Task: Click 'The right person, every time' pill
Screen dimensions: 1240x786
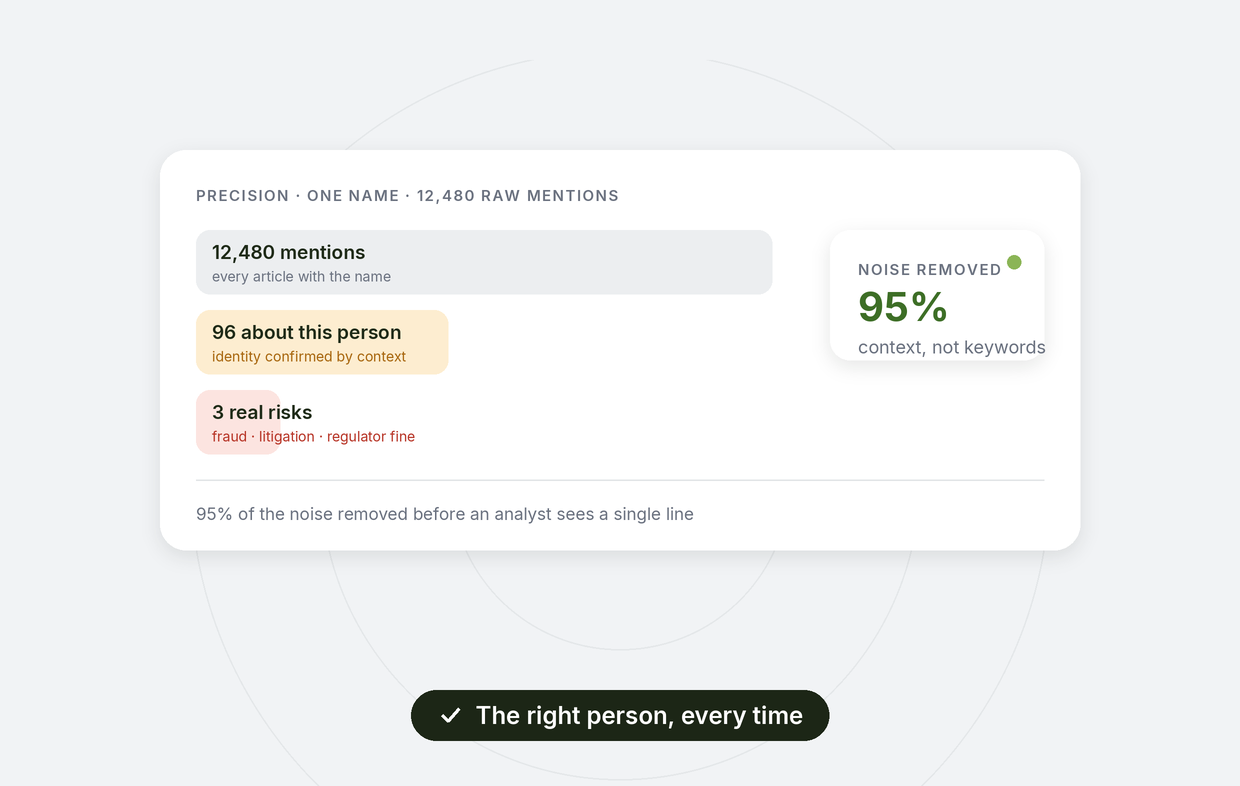Action: [620, 716]
